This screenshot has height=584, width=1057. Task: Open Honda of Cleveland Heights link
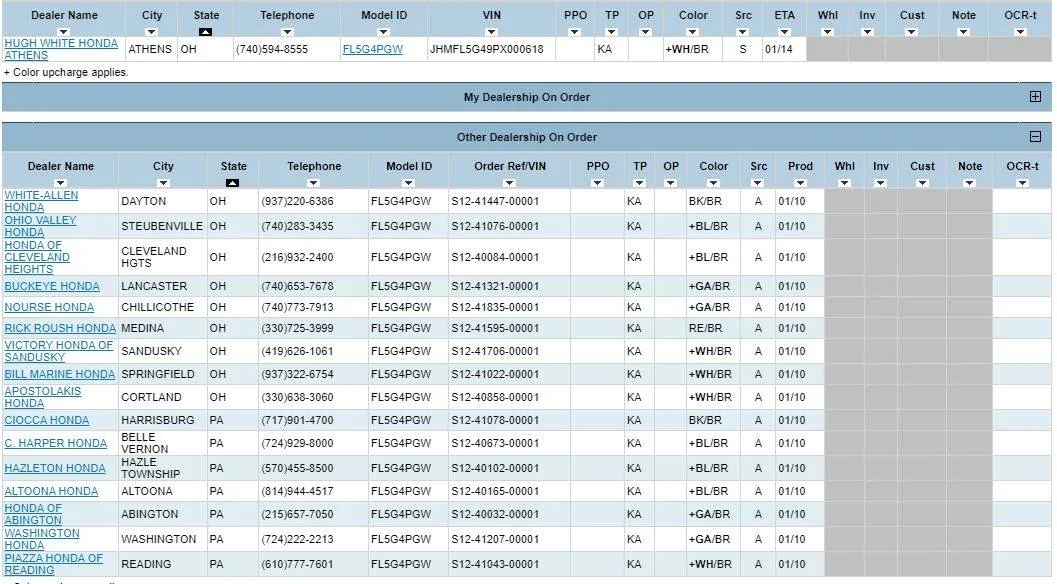coord(37,257)
